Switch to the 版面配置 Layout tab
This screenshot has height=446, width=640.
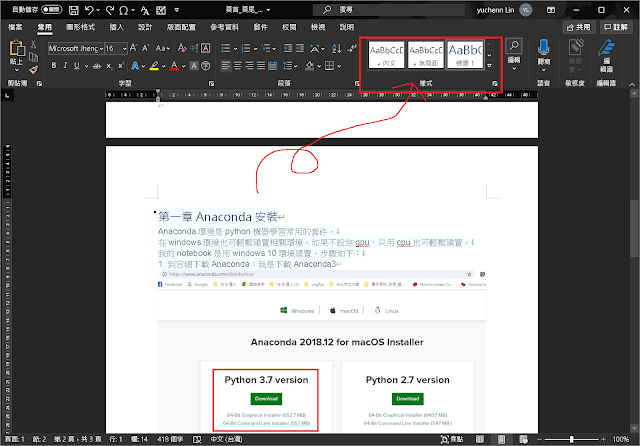coord(181,27)
